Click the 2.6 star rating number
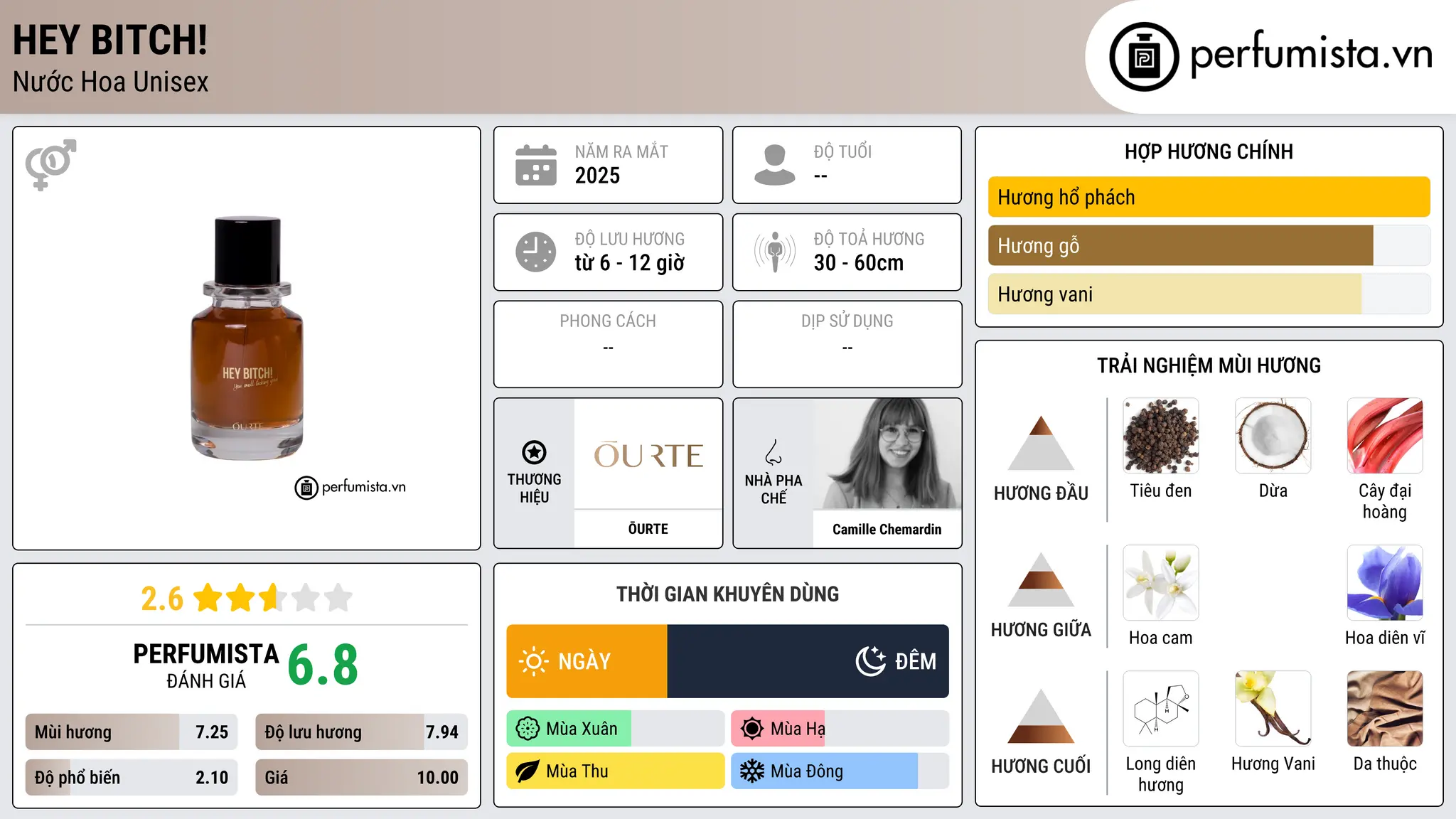 [162, 599]
